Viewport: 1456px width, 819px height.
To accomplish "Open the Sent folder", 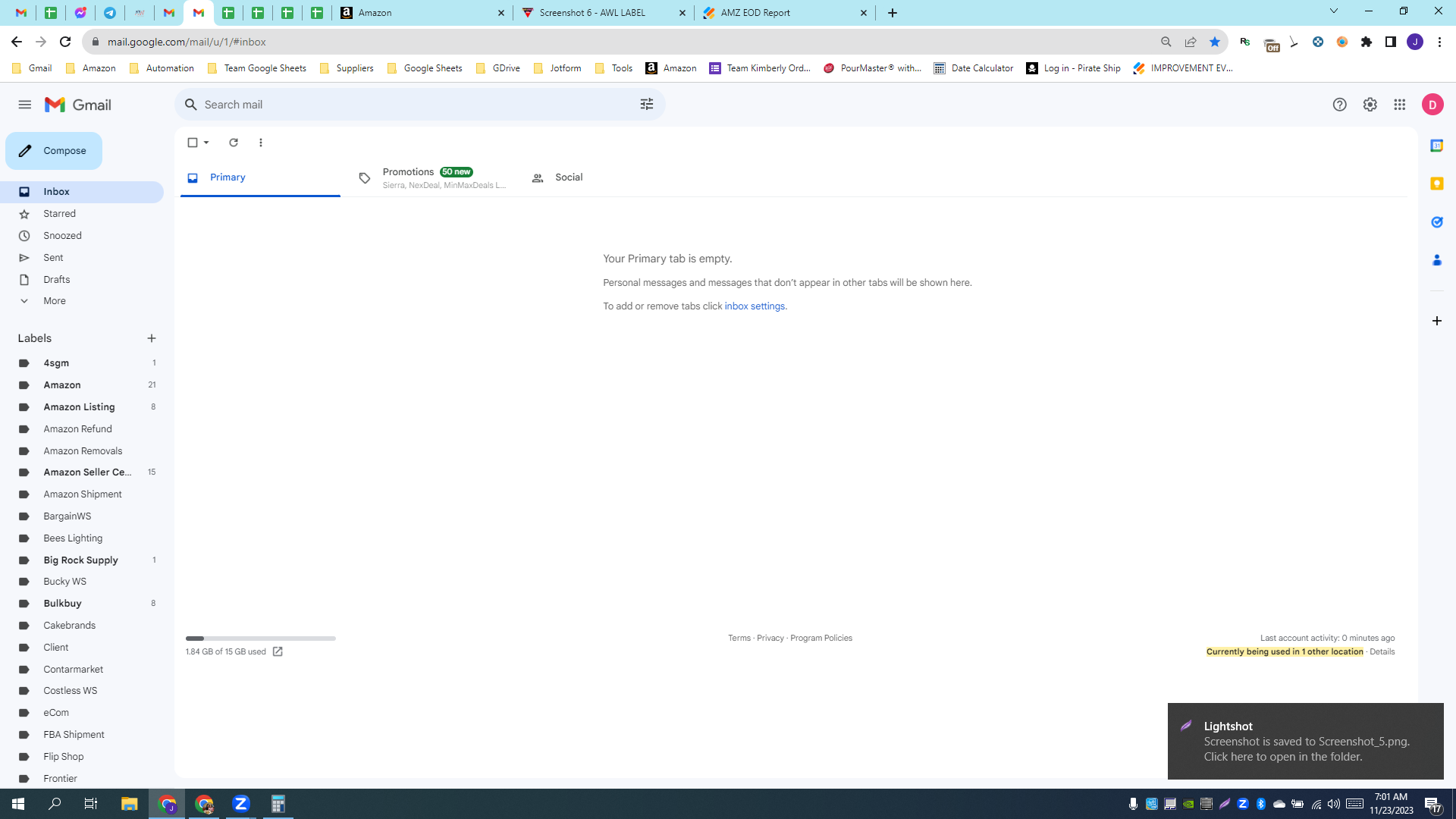I will click(82, 258).
